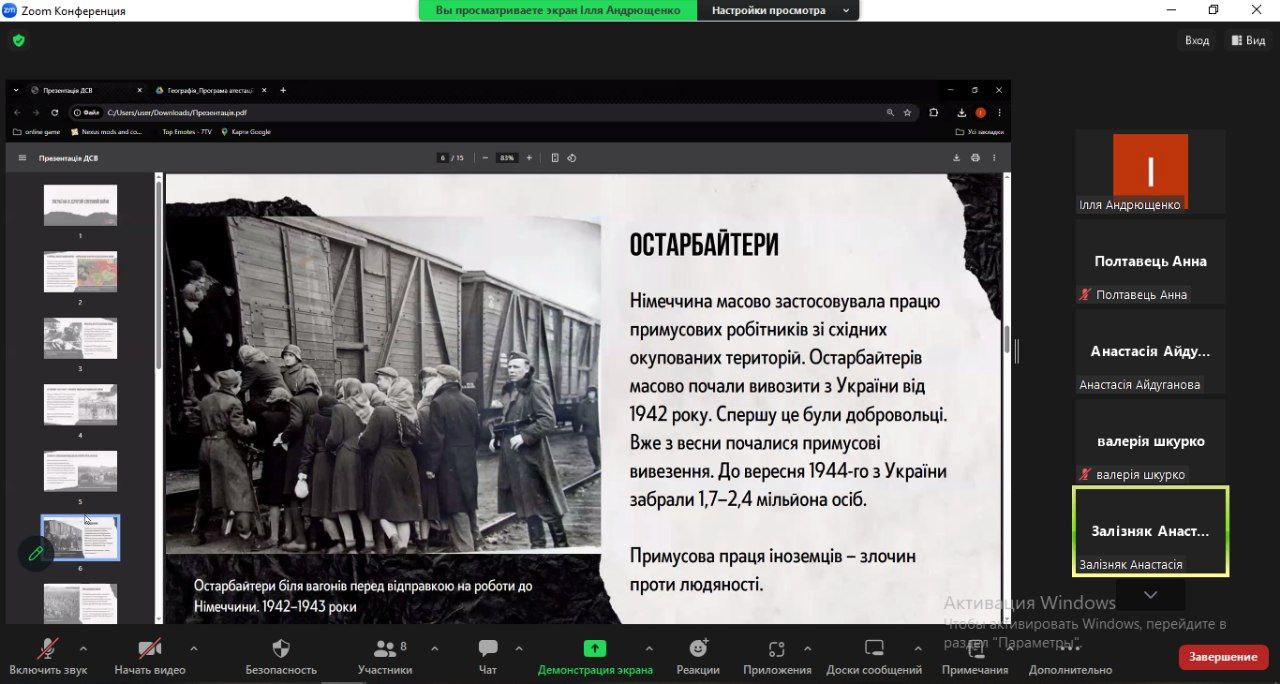
Task: Open the PDF document sidebar menu
Action: pos(20,157)
